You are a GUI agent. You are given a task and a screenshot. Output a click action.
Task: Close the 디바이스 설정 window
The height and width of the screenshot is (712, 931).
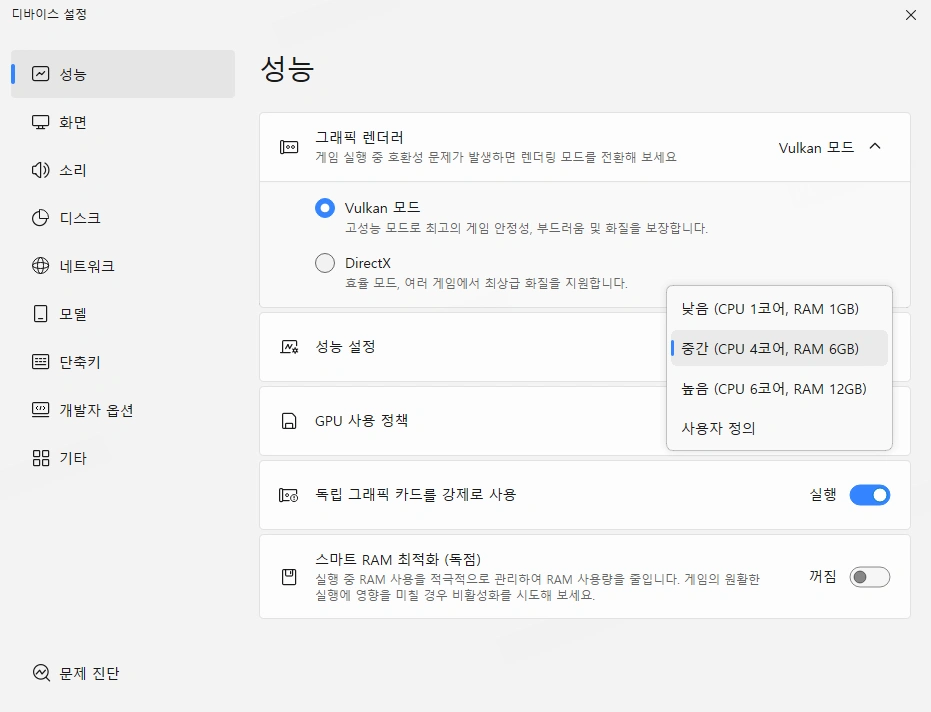click(x=911, y=15)
